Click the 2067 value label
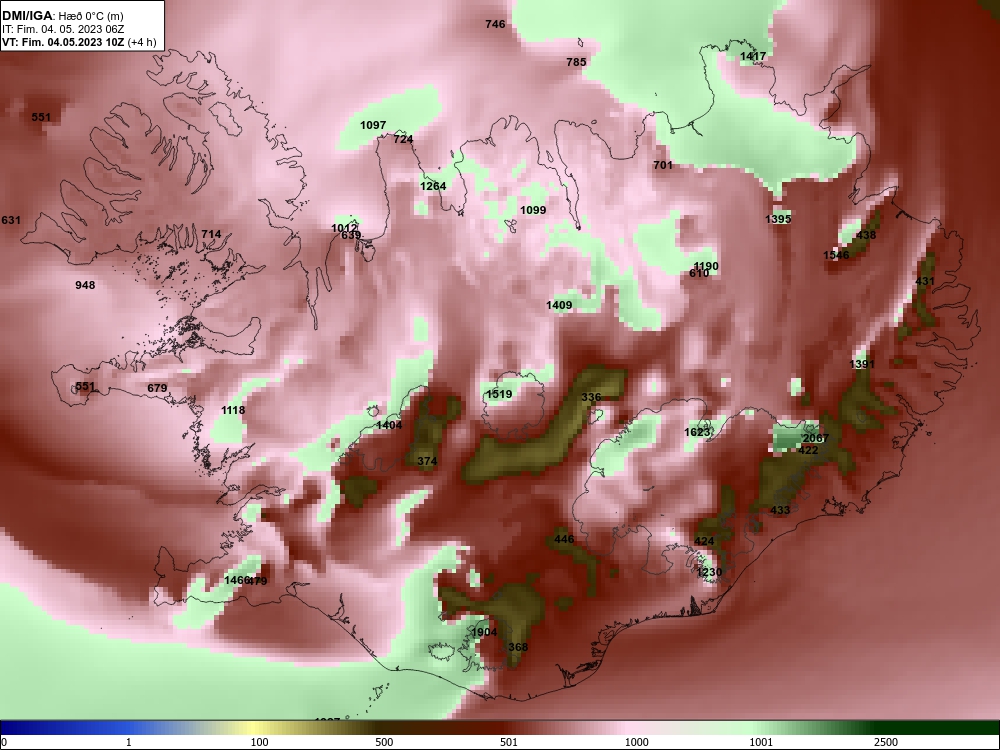This screenshot has height=750, width=1000. click(815, 438)
